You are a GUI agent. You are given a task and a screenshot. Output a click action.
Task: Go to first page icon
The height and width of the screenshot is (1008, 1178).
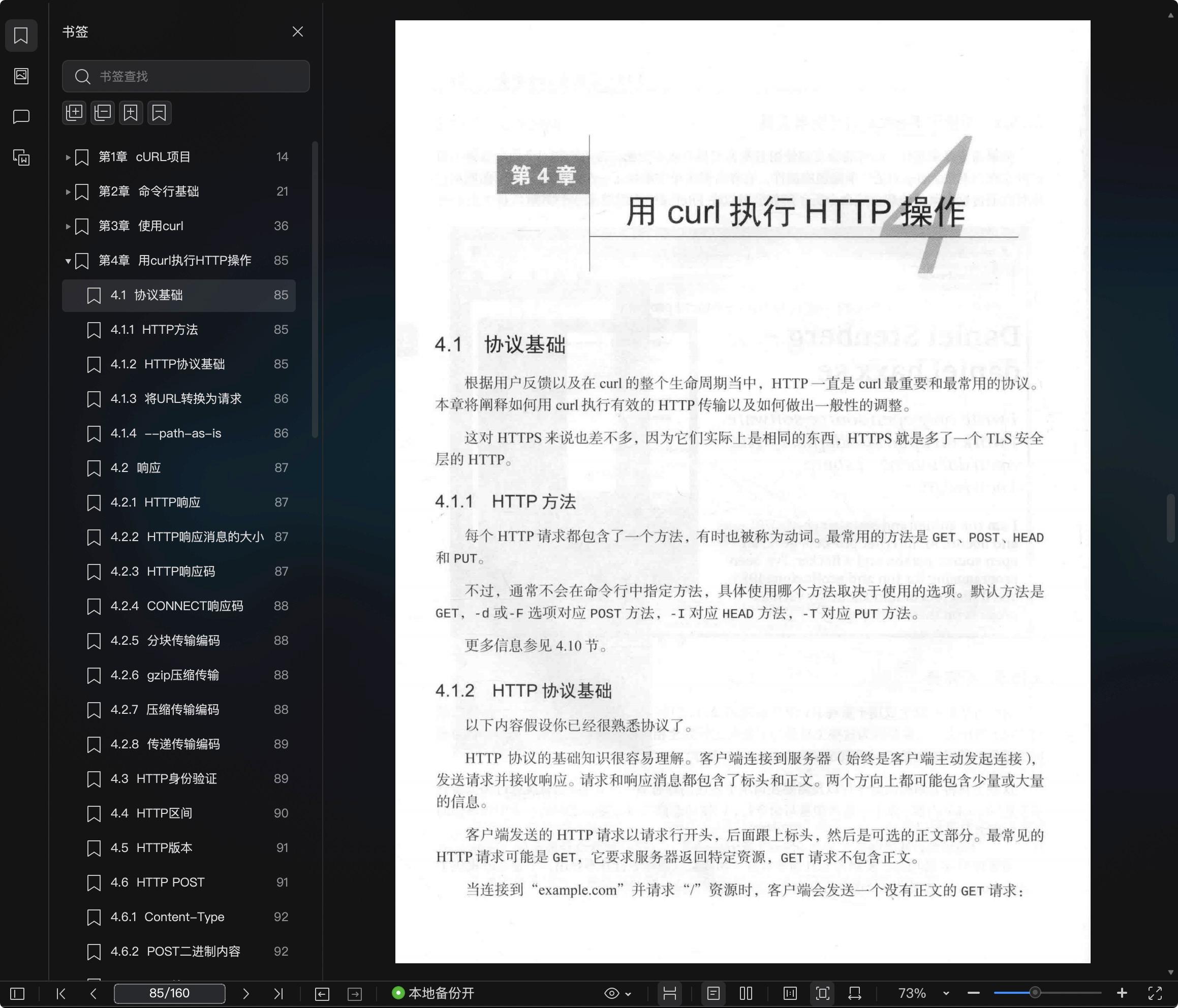(61, 993)
